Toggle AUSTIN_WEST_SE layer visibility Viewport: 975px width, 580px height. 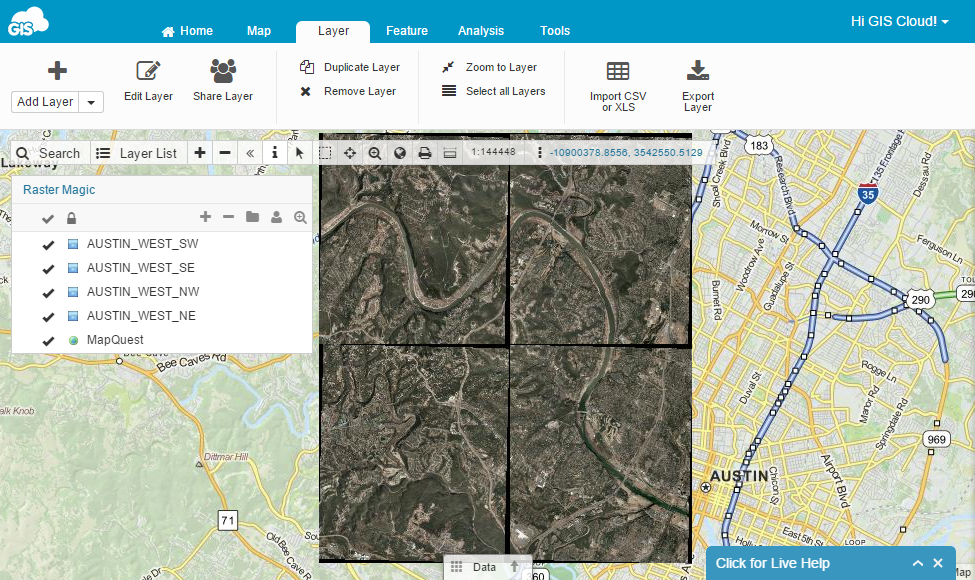(49, 269)
